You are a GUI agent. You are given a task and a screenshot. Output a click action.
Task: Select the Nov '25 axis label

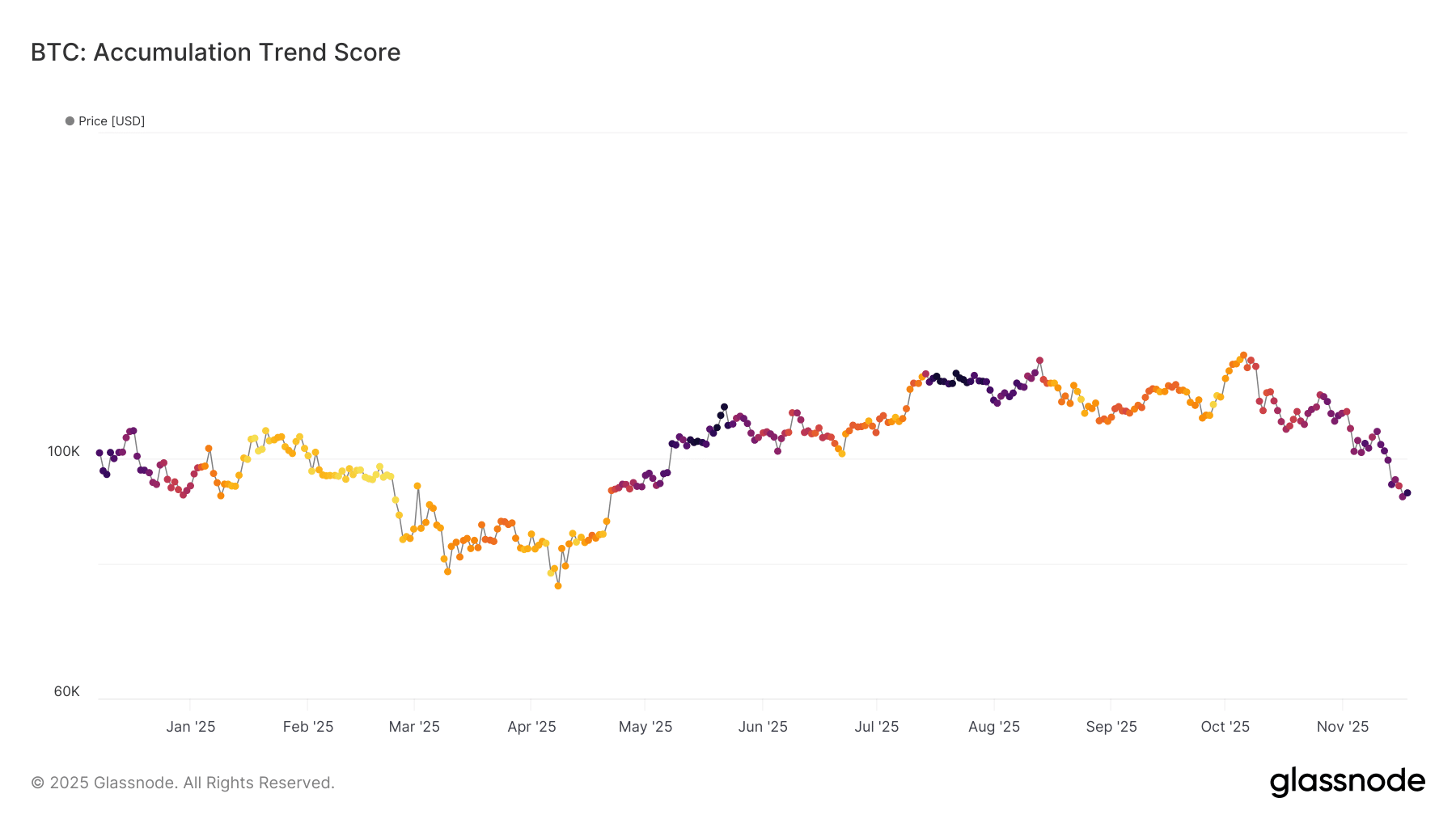[1343, 727]
